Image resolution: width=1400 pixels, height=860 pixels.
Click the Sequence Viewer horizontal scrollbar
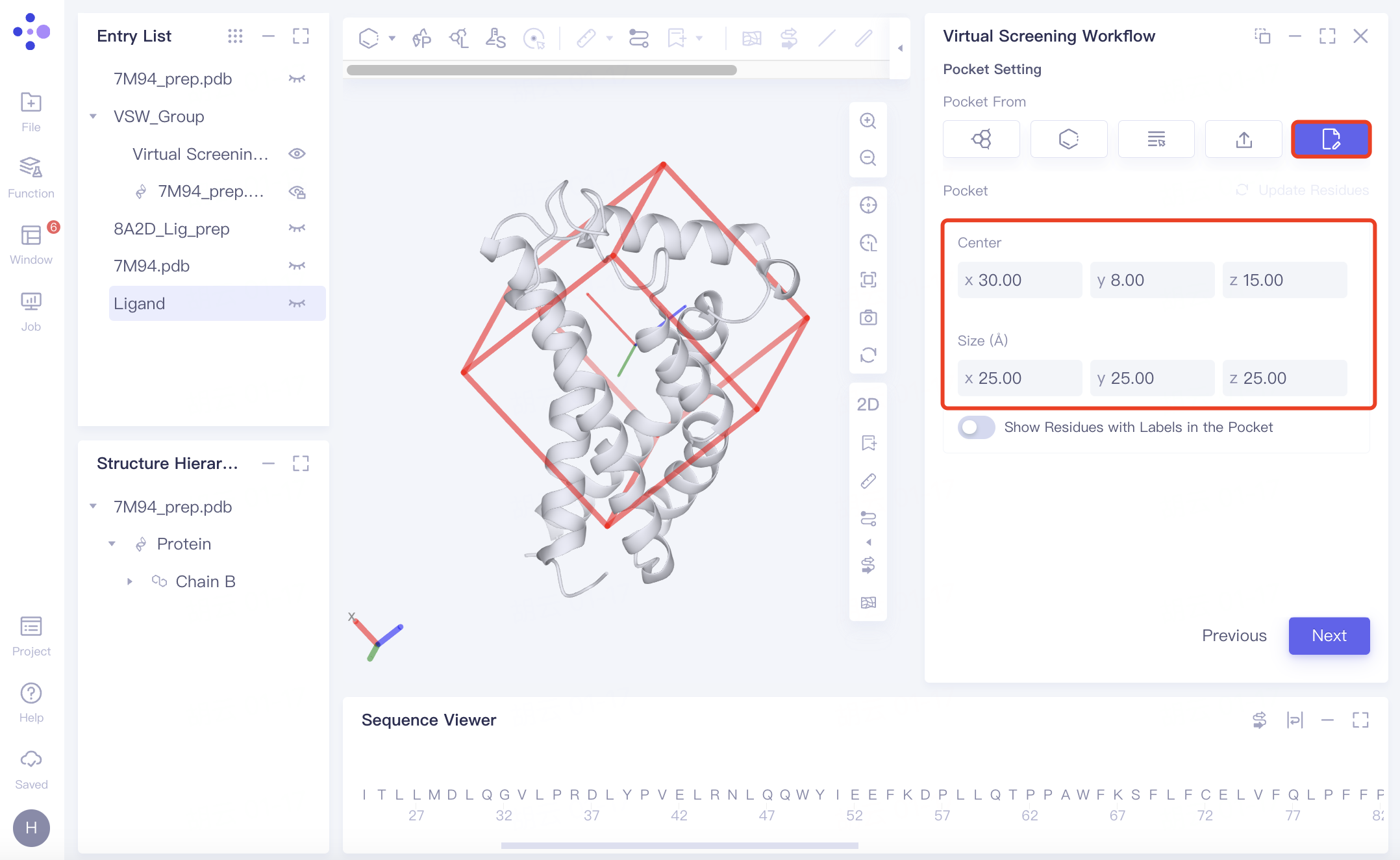[679, 846]
